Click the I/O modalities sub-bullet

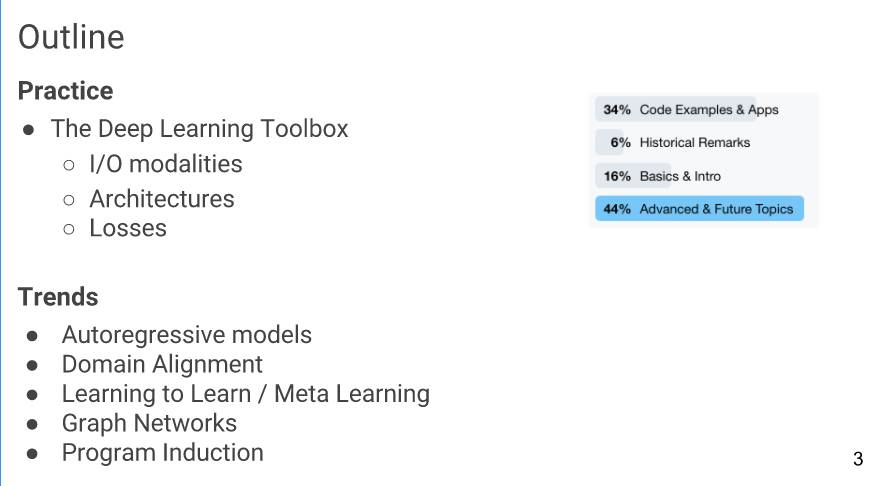click(166, 164)
